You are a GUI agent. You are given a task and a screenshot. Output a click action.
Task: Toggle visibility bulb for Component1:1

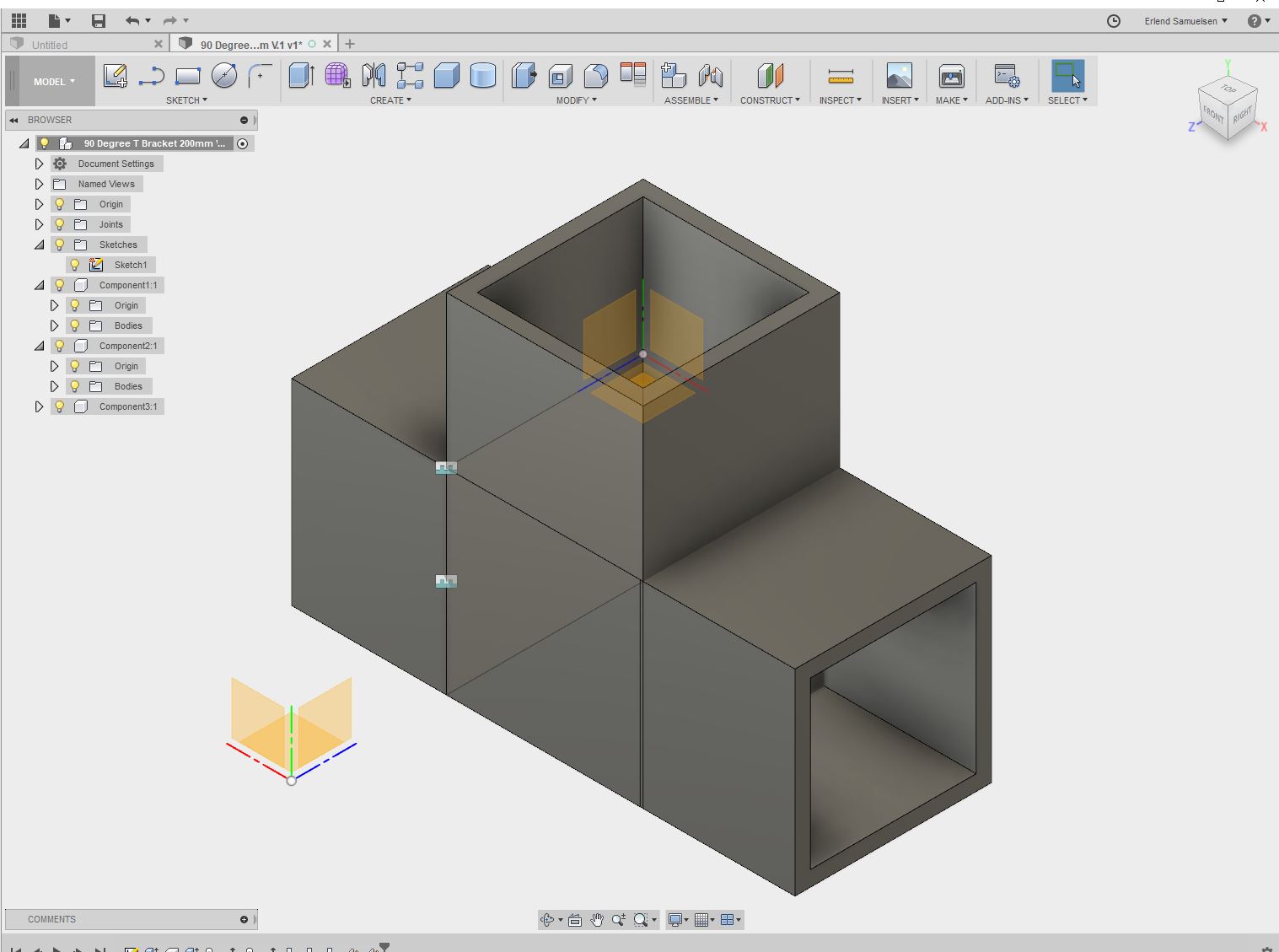coord(60,285)
